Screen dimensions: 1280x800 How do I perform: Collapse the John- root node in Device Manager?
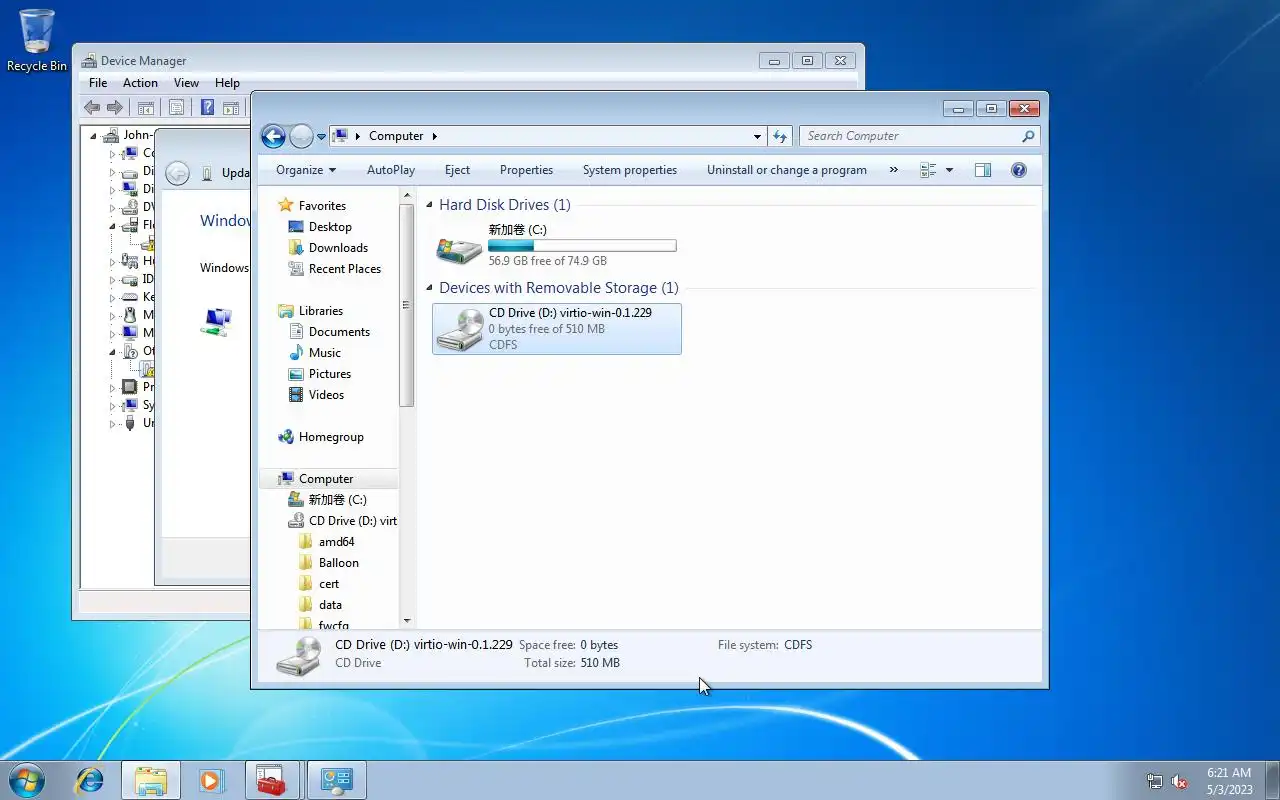(94, 136)
